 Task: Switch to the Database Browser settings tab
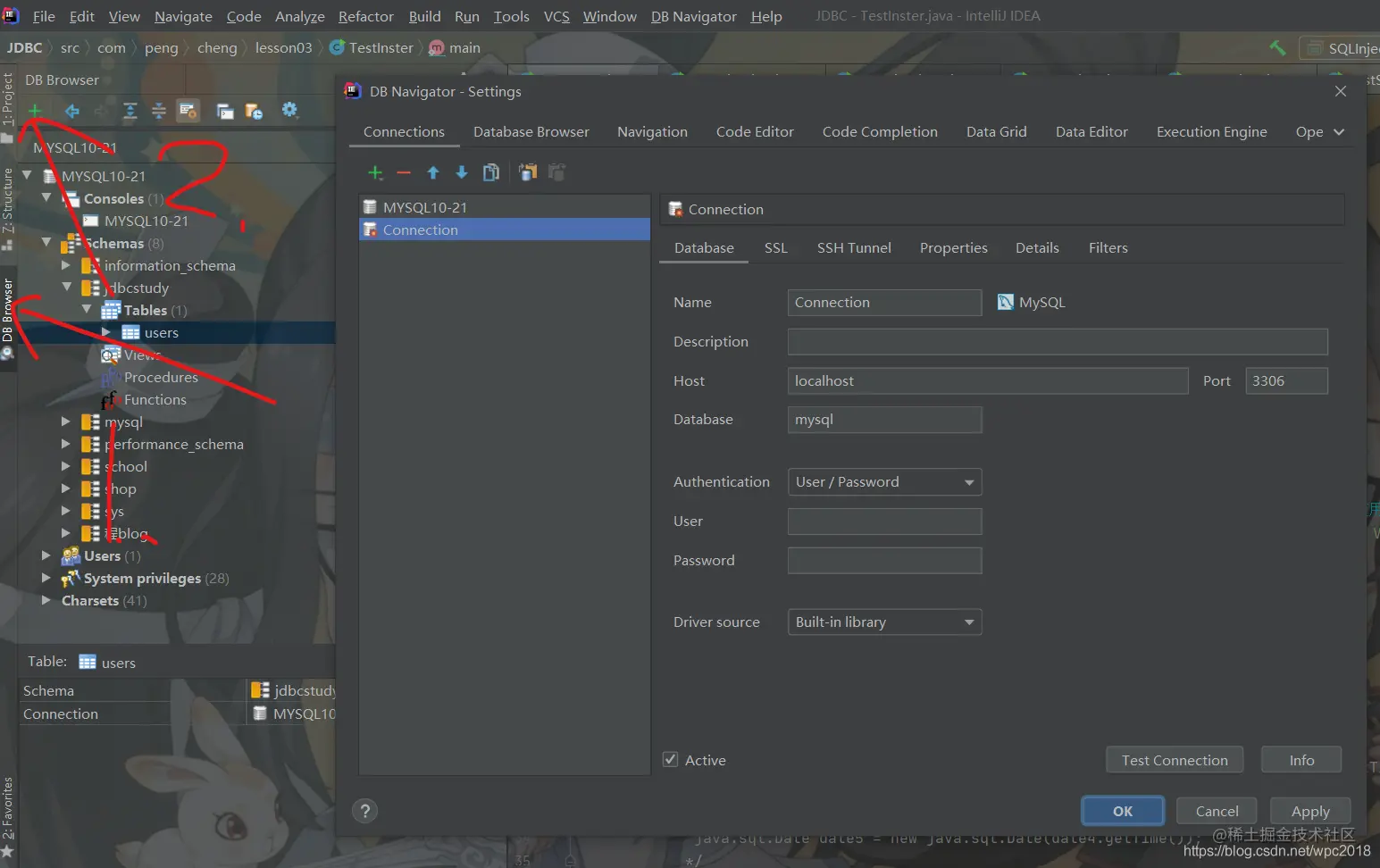pos(531,132)
